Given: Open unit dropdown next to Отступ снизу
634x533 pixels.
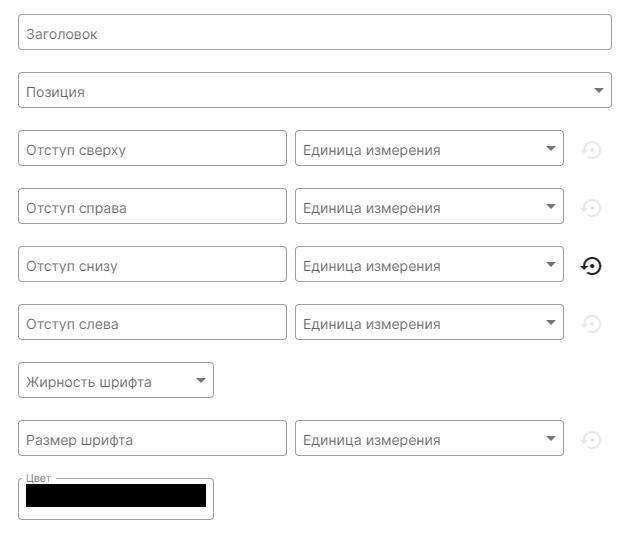Looking at the screenshot, I should (x=429, y=264).
